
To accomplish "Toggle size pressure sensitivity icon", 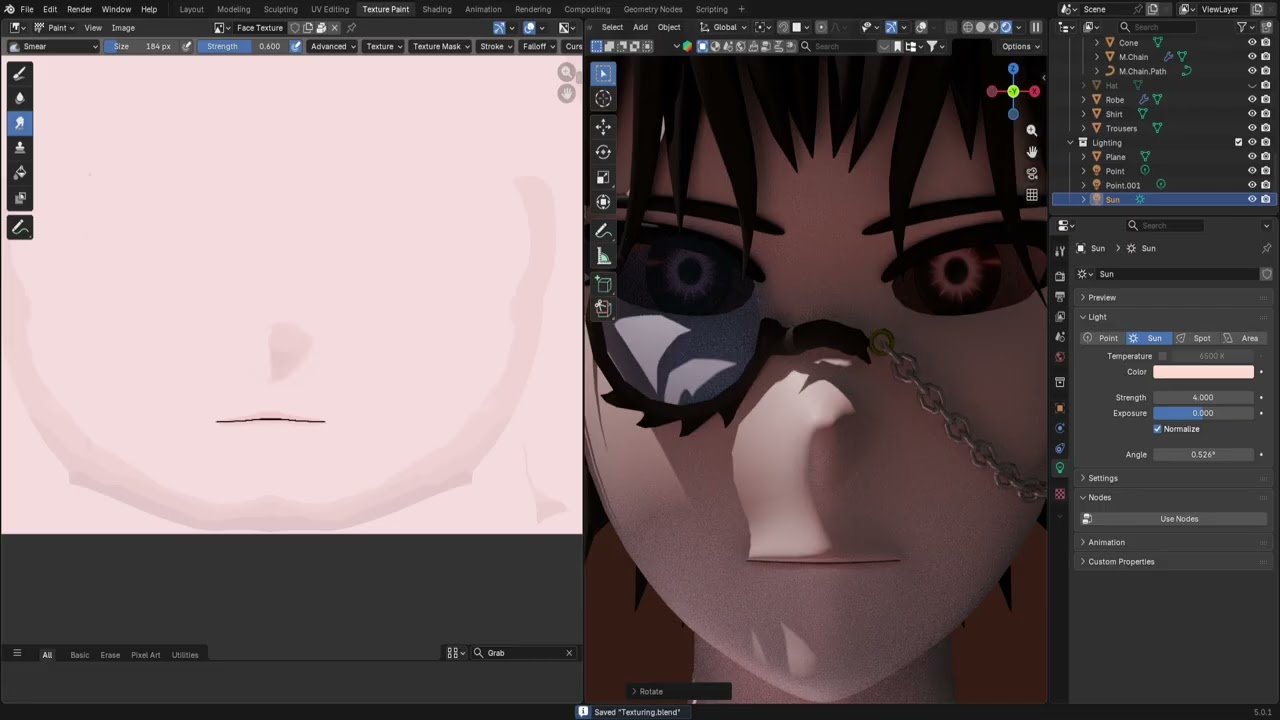I will [x=186, y=46].
